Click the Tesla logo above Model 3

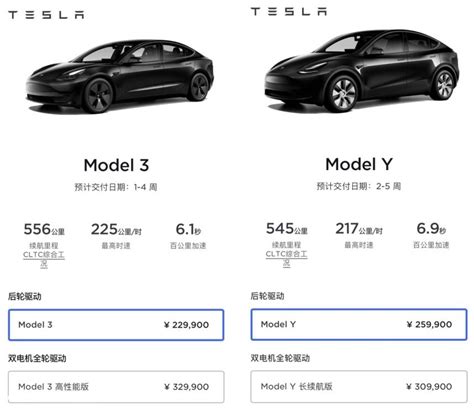point(46,15)
